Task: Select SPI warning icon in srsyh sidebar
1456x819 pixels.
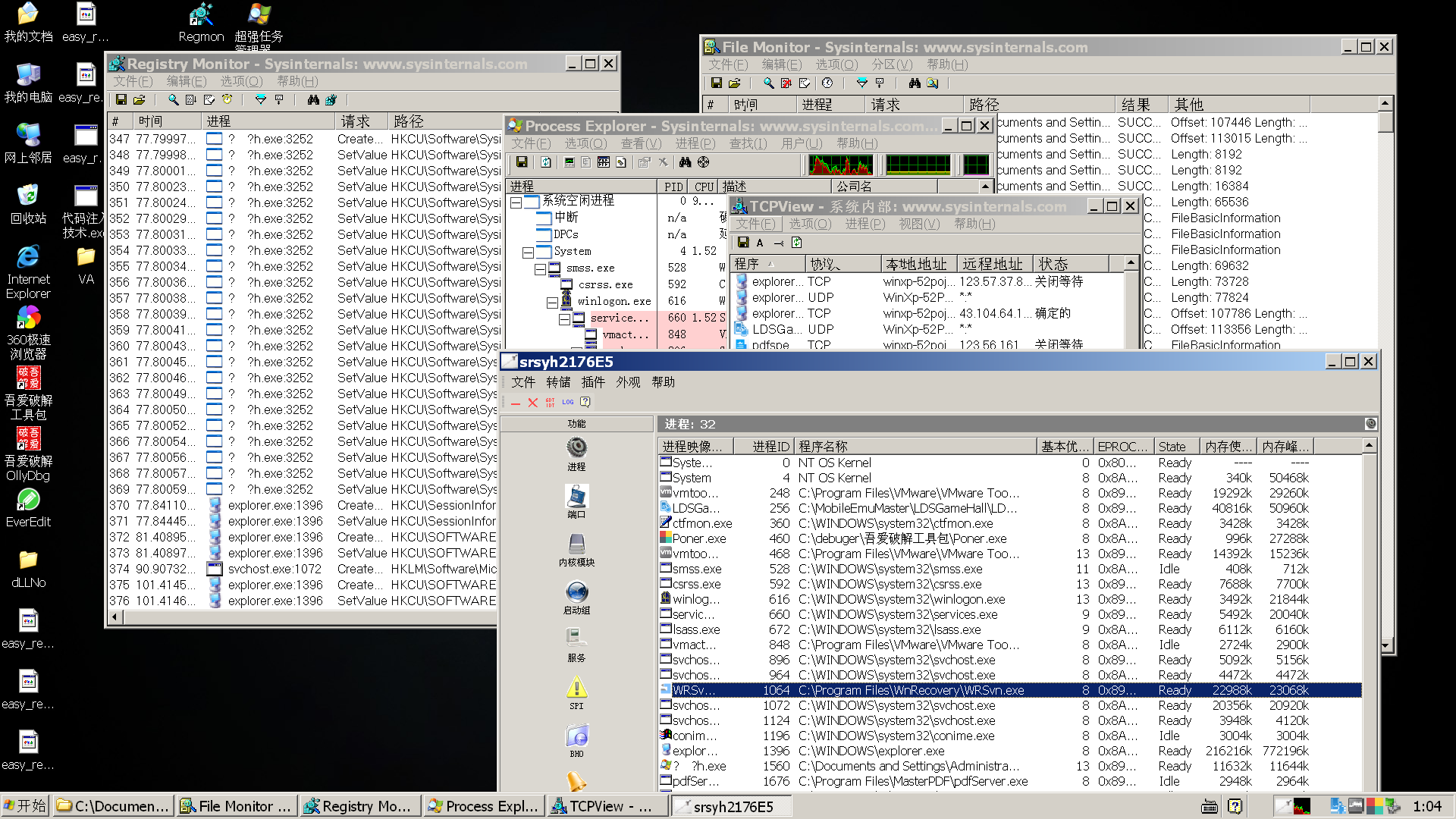Action: (x=576, y=688)
